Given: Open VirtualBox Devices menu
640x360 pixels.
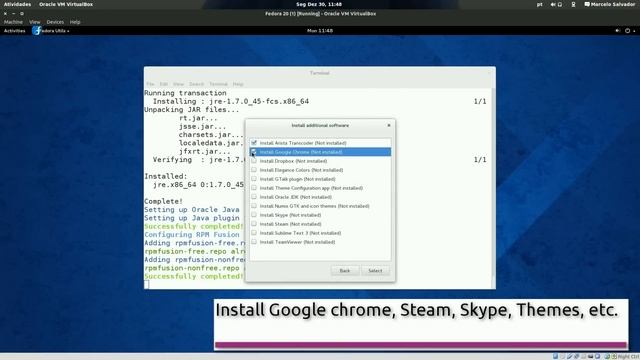Looking at the screenshot, I should click(x=55, y=22).
